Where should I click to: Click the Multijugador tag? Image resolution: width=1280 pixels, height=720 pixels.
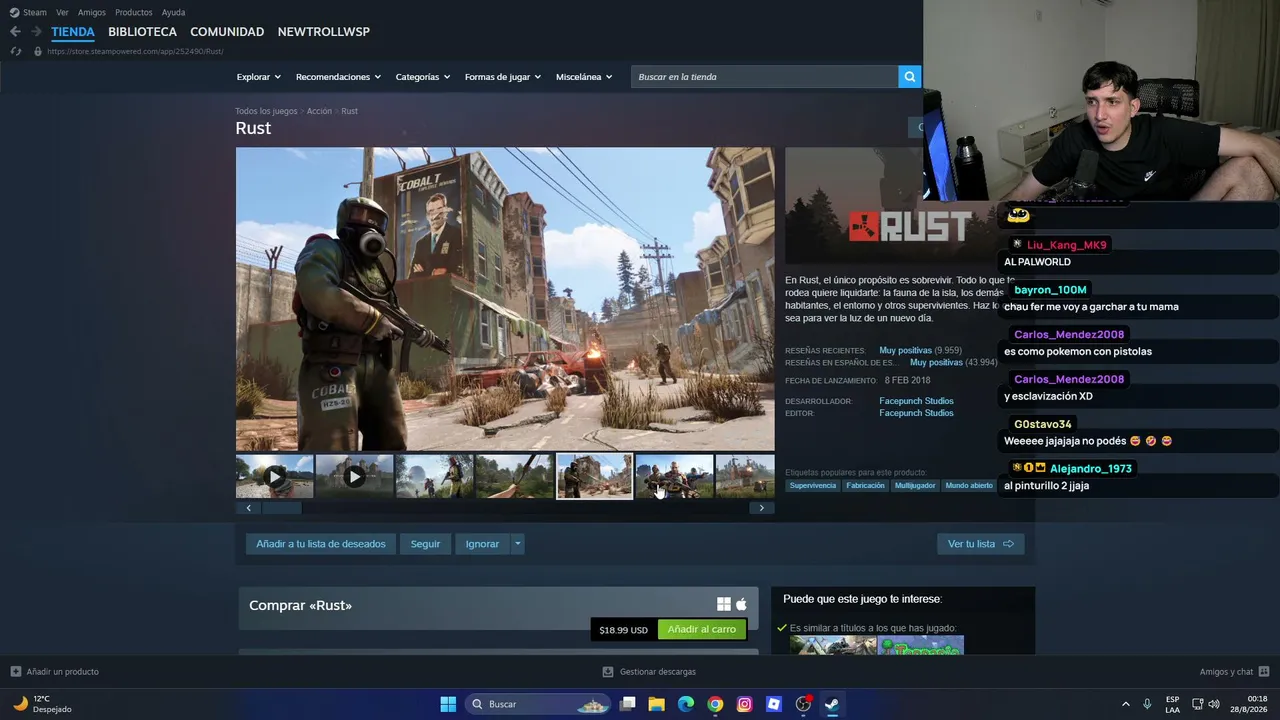pyautogui.click(x=915, y=486)
